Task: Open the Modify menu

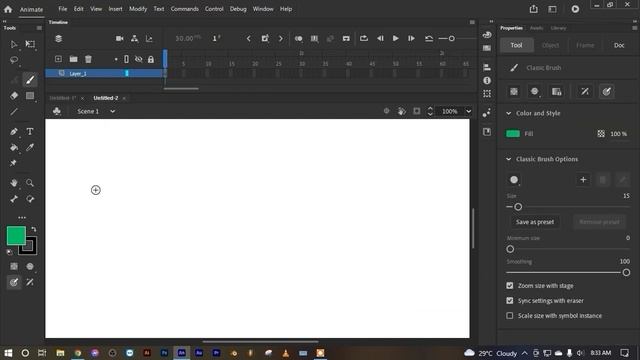Action: tap(138, 9)
